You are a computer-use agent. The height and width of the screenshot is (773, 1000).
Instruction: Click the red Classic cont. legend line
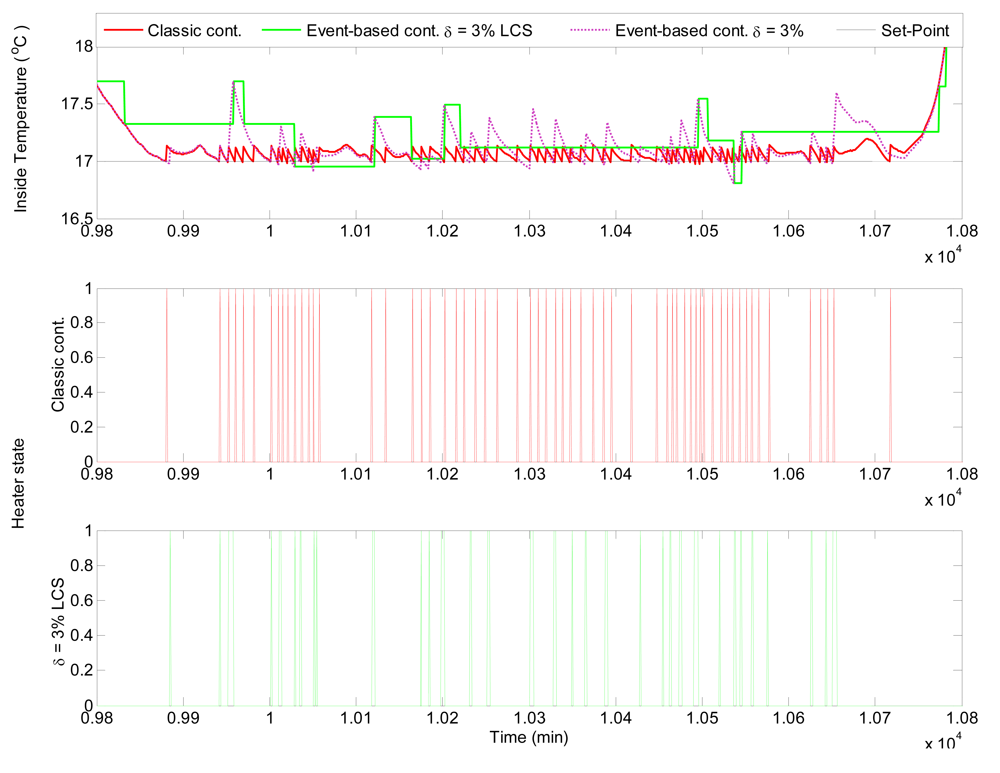pos(124,29)
